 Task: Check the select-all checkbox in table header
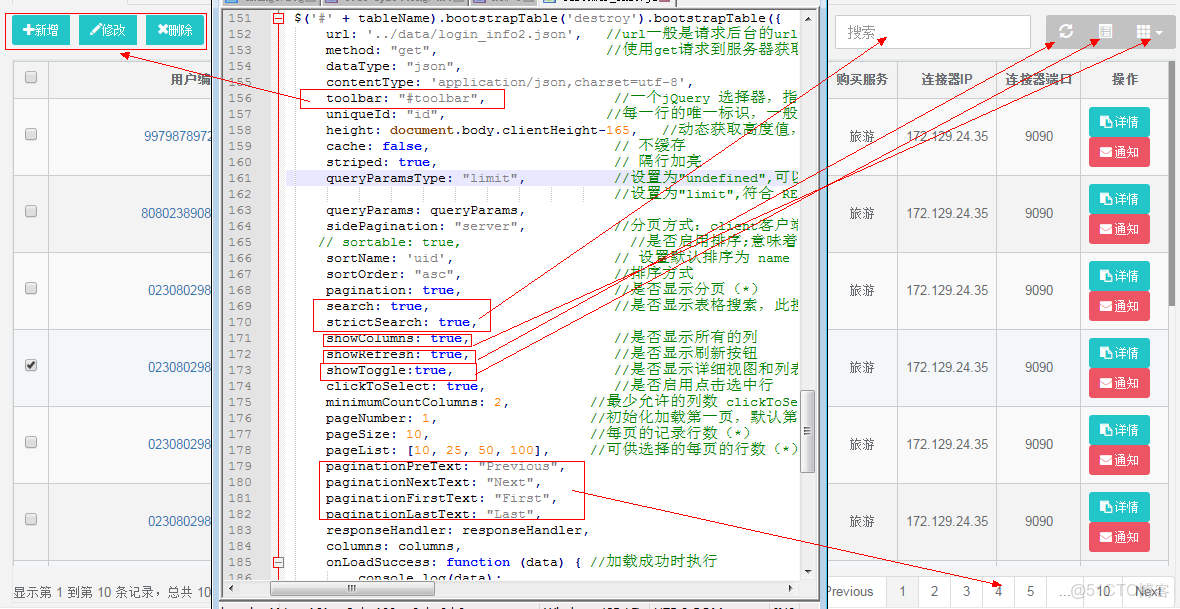pos(31,77)
